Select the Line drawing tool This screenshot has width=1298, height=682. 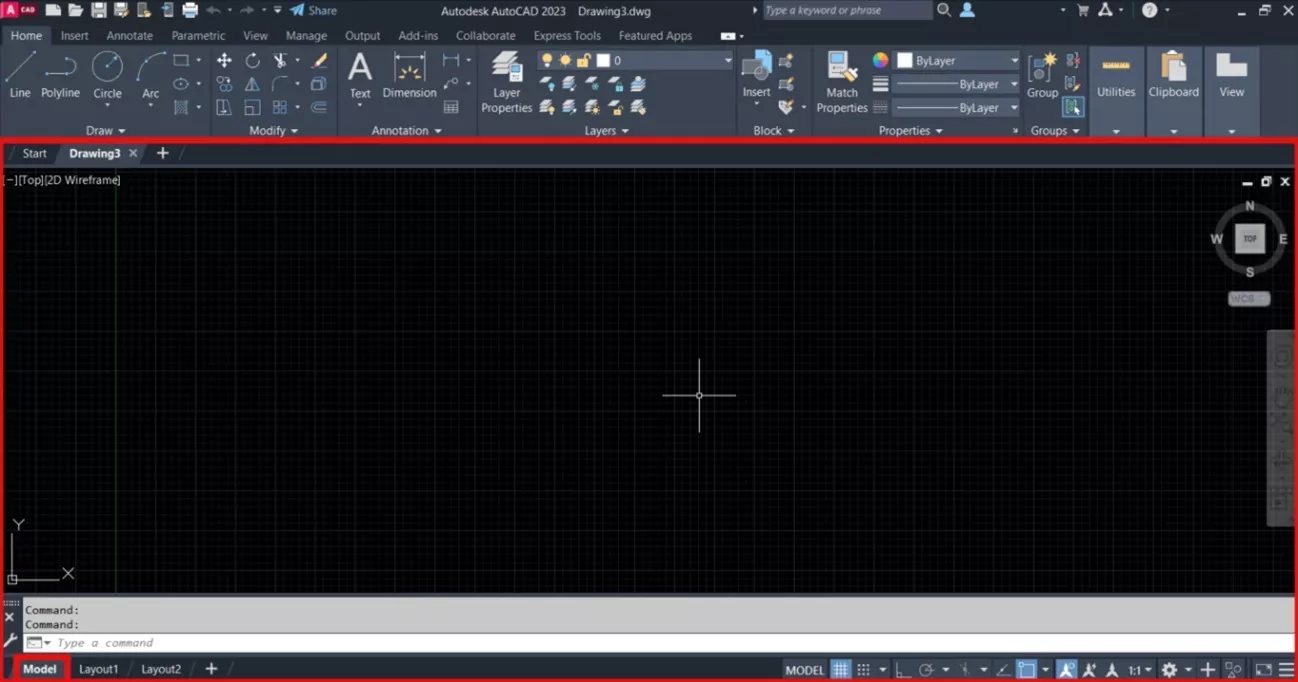(x=20, y=76)
